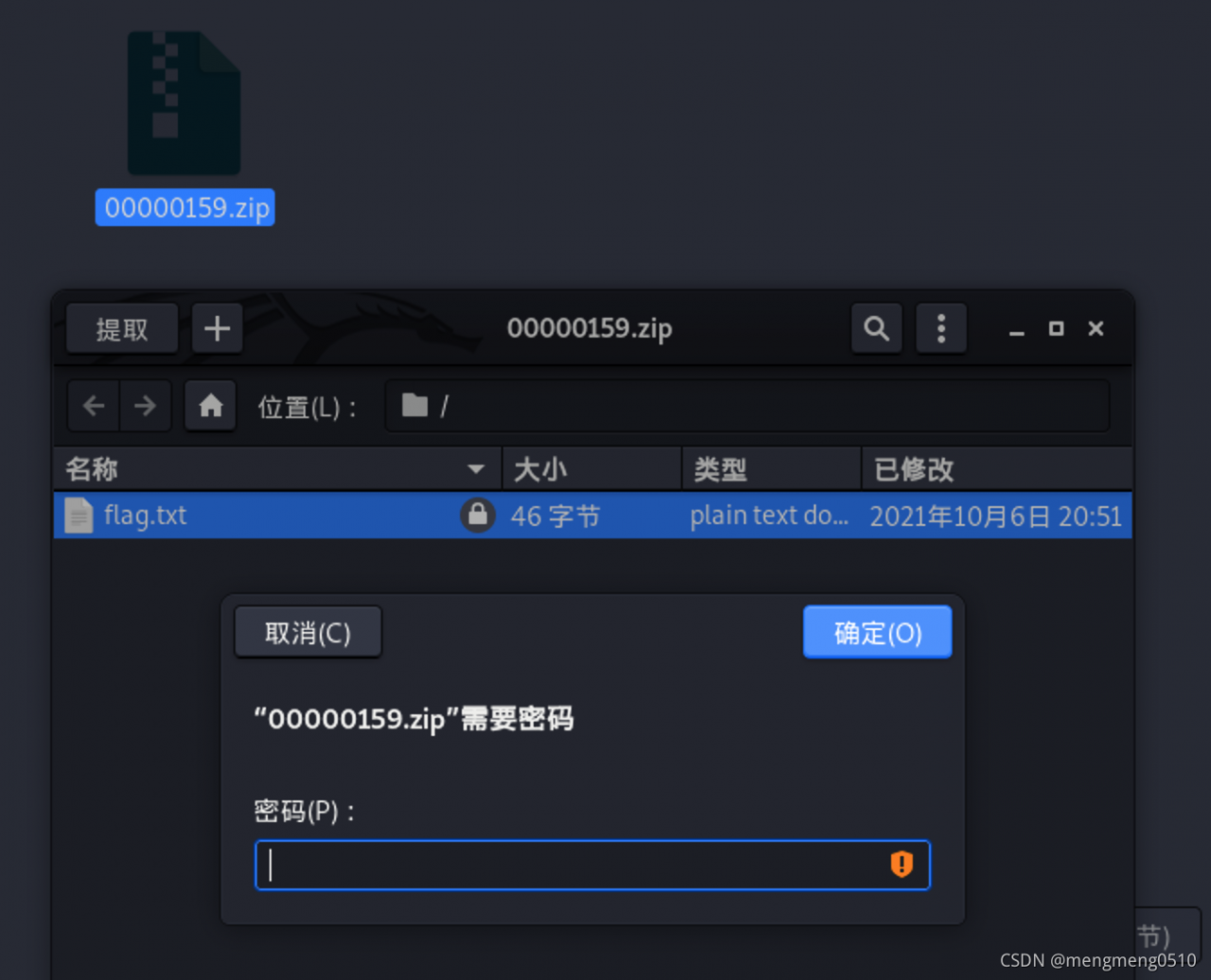Viewport: 1211px width, 980px height.
Task: Open the three-dot menu
Action: 941,328
